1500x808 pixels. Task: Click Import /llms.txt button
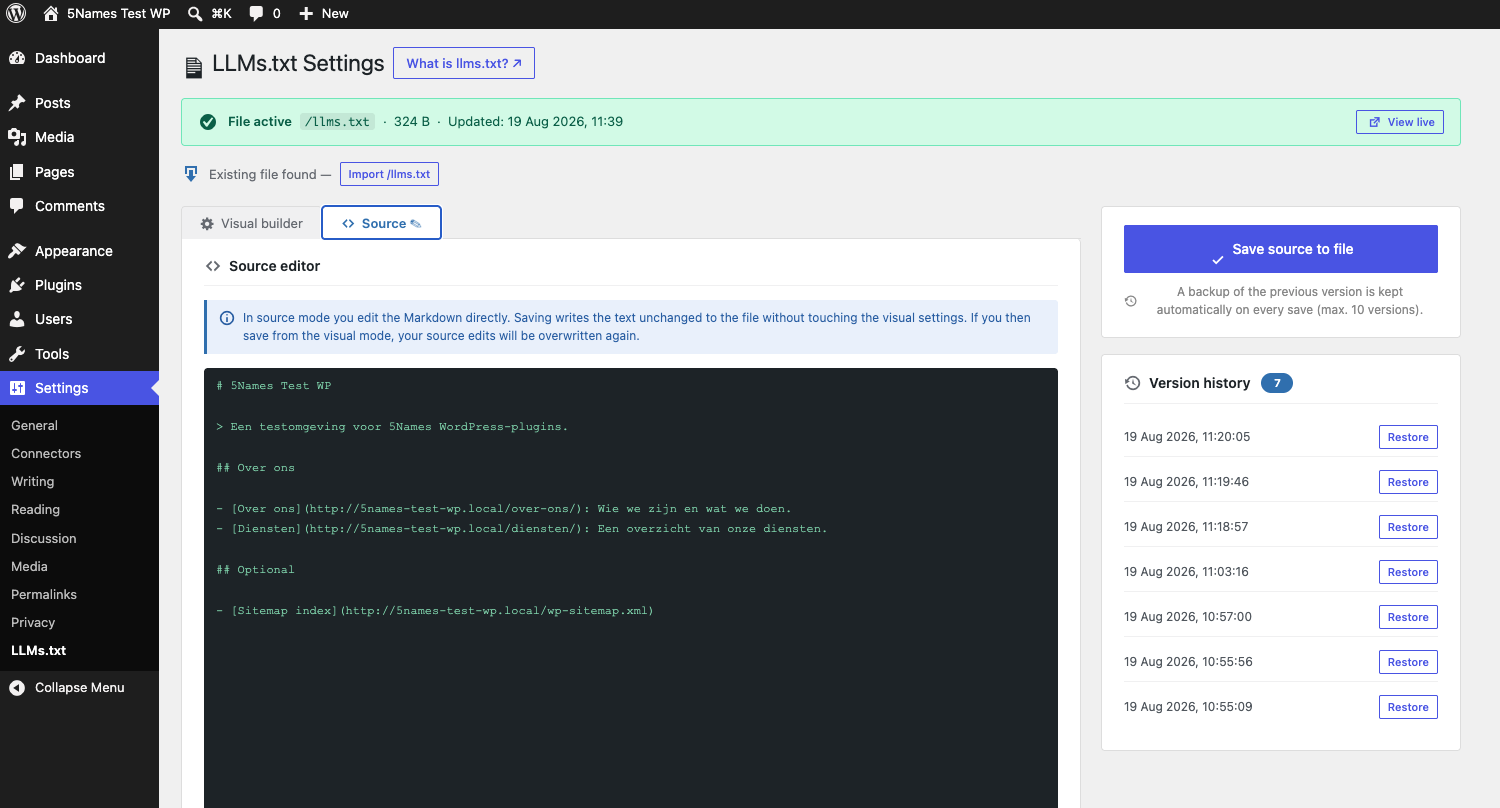[389, 174]
